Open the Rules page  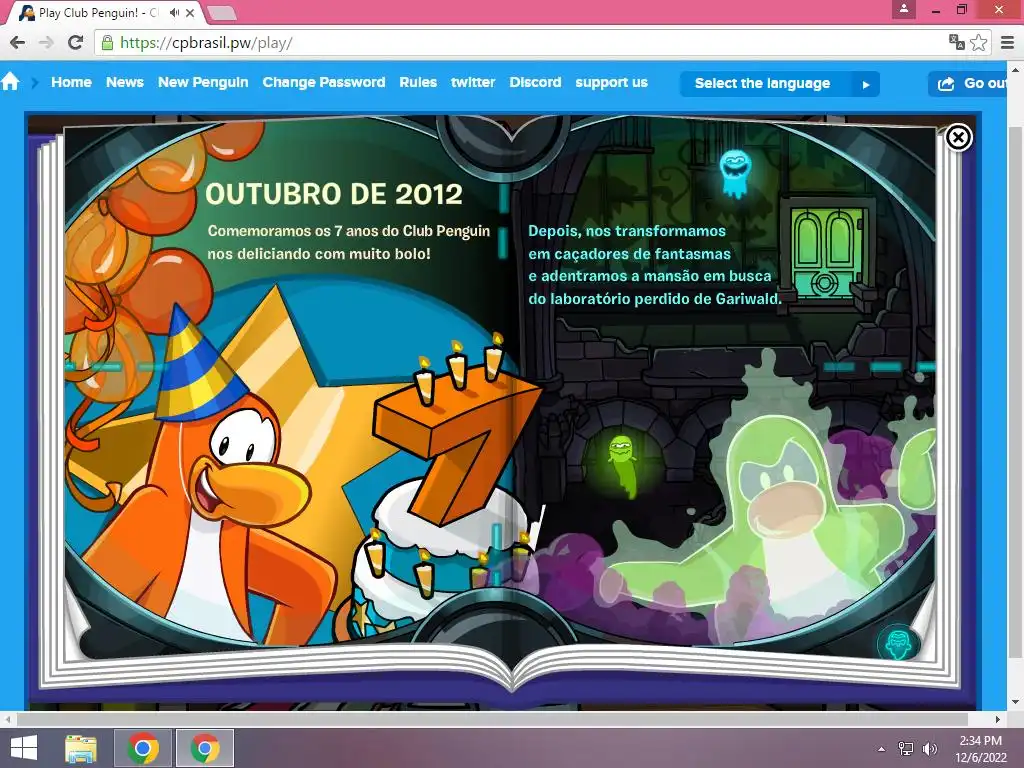coord(418,82)
